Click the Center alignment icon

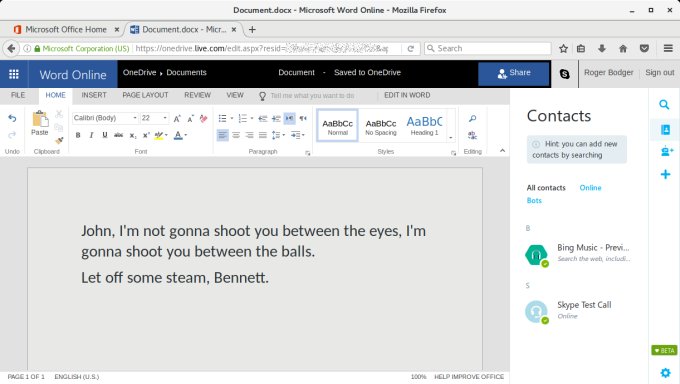(x=236, y=135)
